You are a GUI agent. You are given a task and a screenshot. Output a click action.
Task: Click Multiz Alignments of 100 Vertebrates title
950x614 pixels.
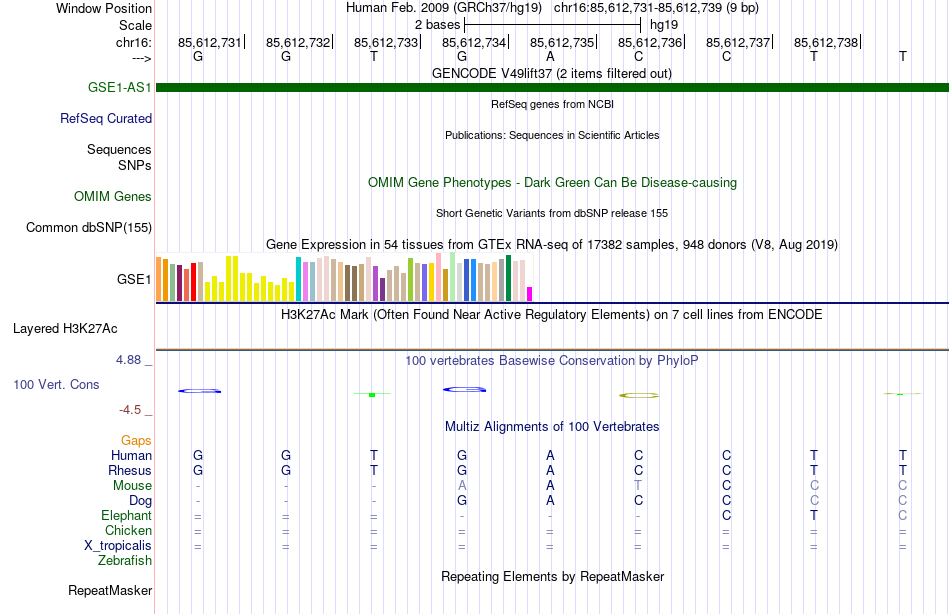pyautogui.click(x=552, y=426)
